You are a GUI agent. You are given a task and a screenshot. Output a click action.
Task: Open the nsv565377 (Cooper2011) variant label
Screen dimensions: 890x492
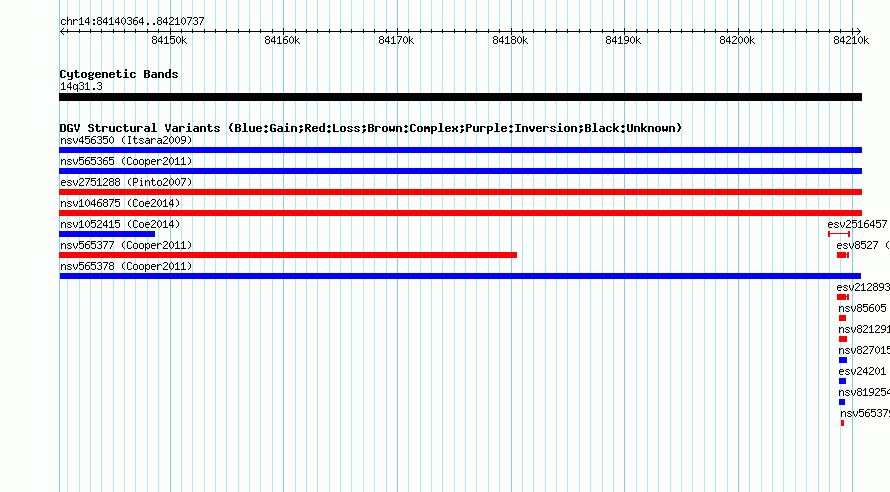coord(126,245)
